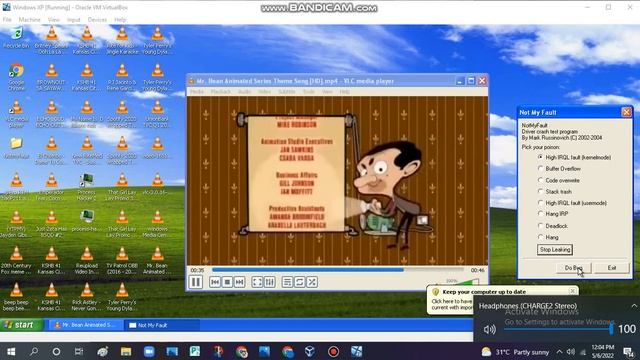Select El Chombo video file icon
The width and height of the screenshot is (640, 360).
tap(51, 151)
